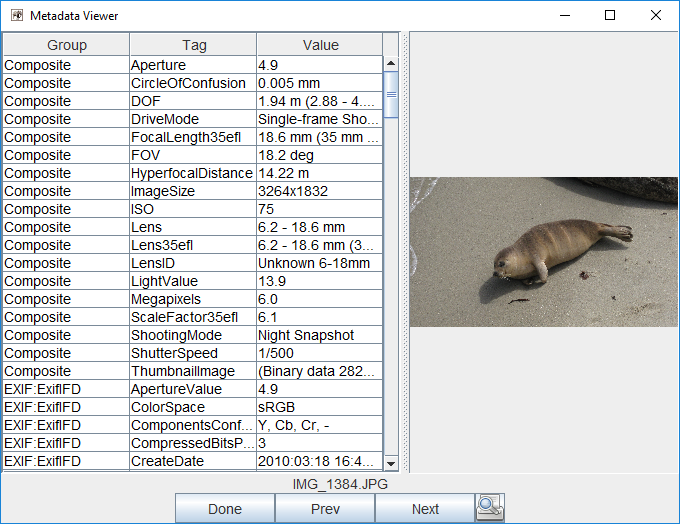Click the Value column header
The width and height of the screenshot is (680, 524).
pyautogui.click(x=320, y=45)
